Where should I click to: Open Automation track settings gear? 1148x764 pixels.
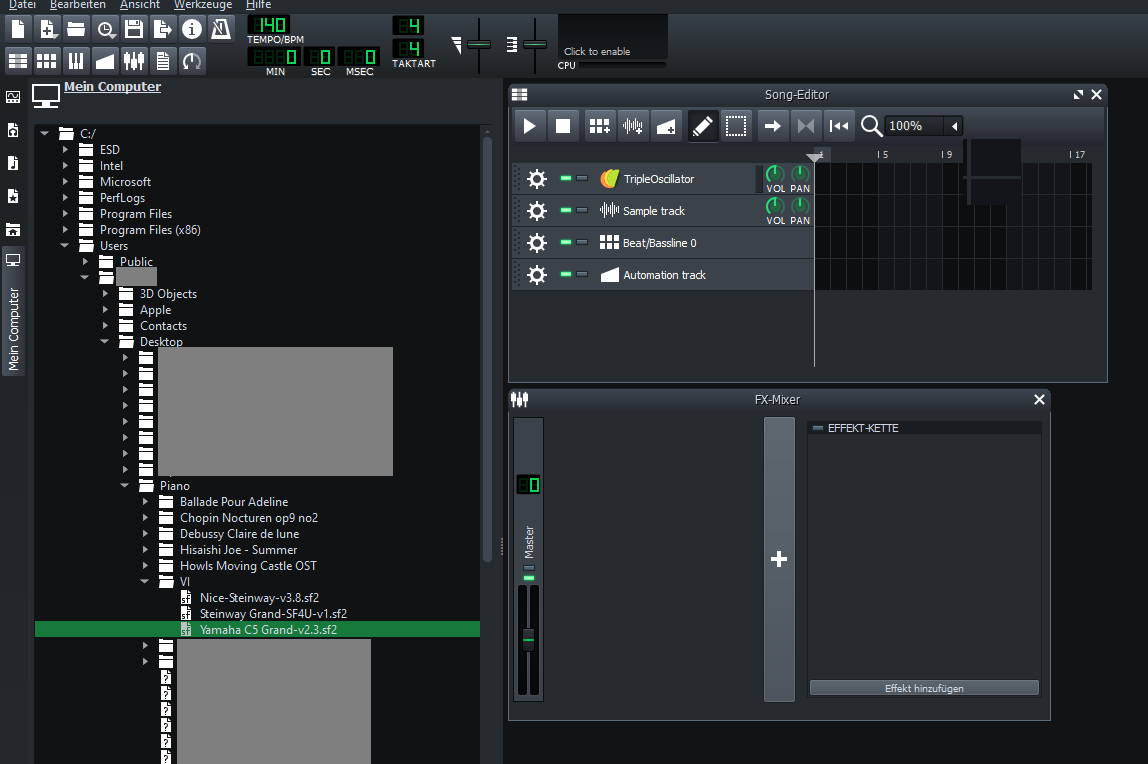(x=537, y=275)
